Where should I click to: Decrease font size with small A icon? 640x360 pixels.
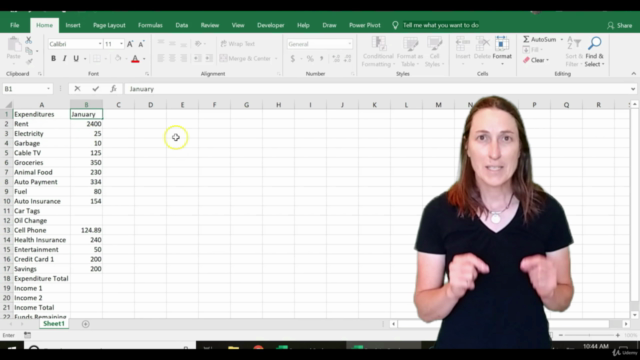coord(141,44)
